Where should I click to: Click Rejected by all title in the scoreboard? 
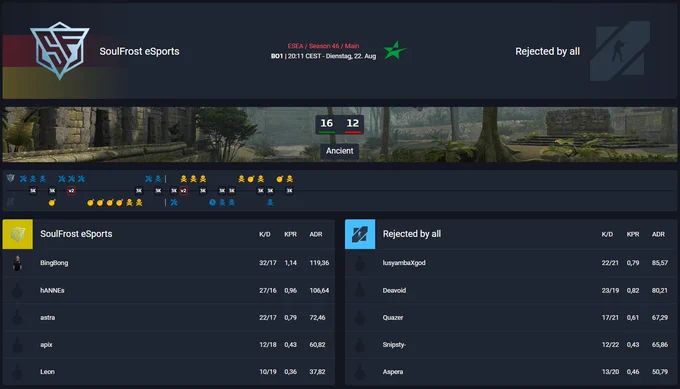coord(412,234)
